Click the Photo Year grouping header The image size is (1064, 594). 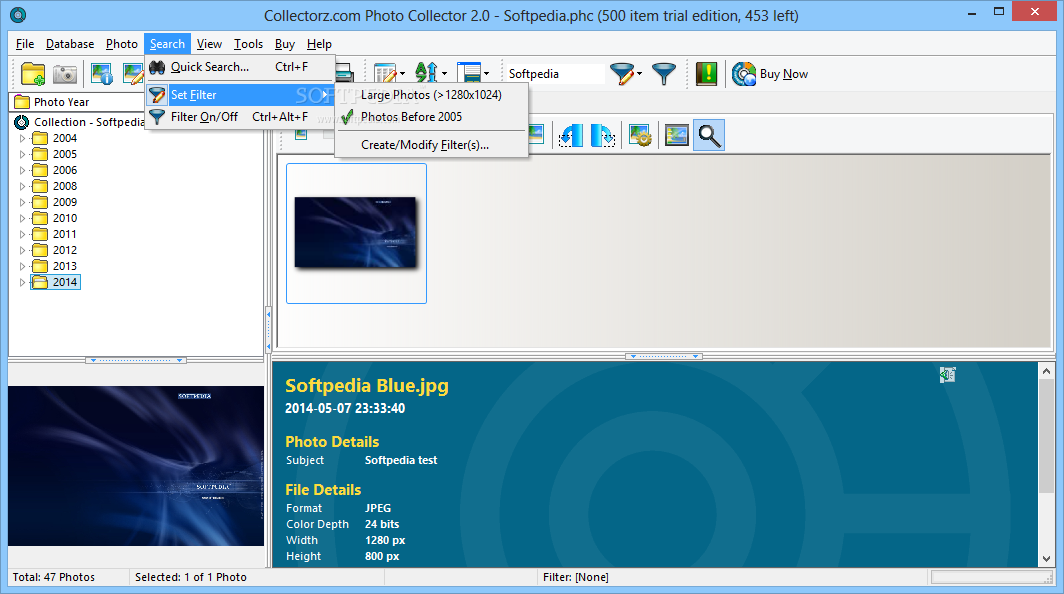tap(78, 102)
